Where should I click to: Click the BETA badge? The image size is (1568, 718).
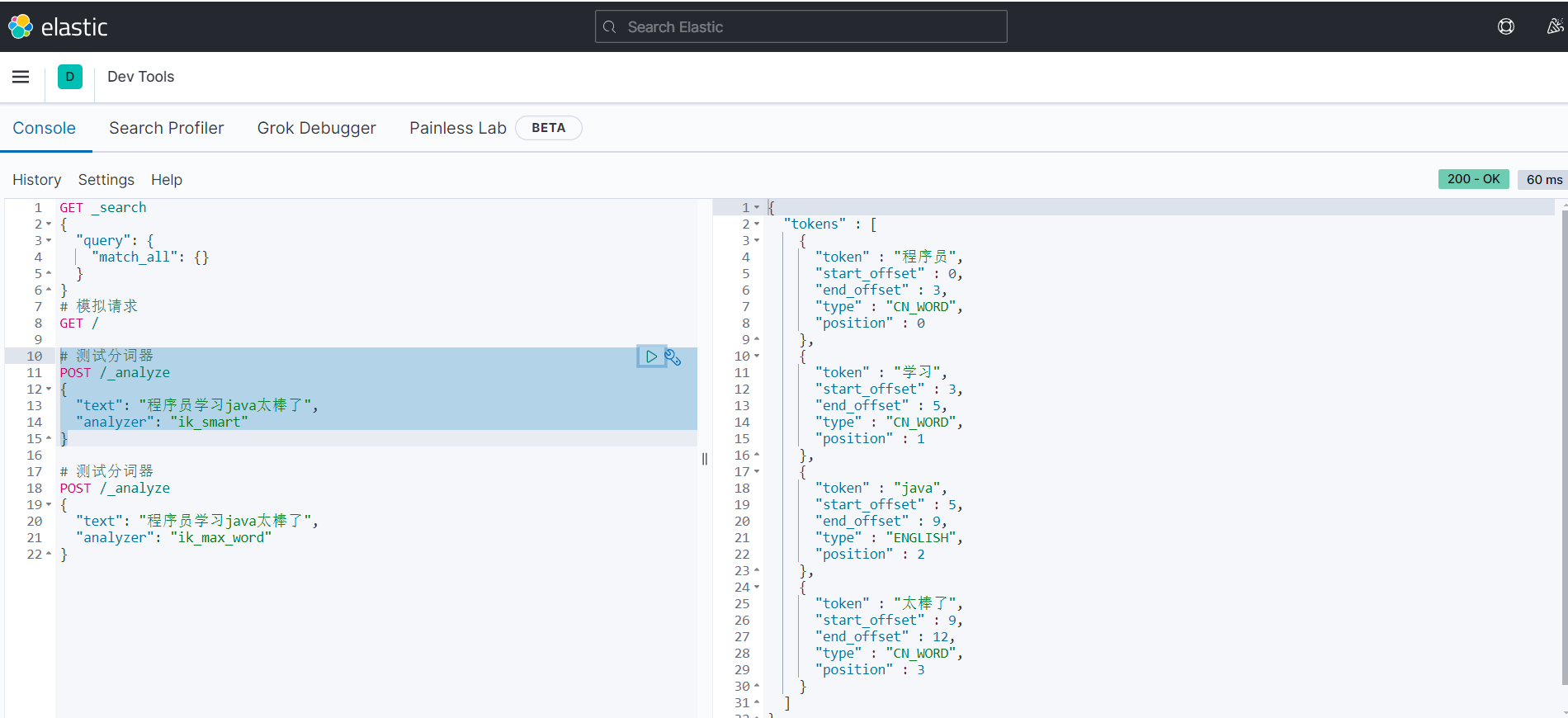coord(549,128)
